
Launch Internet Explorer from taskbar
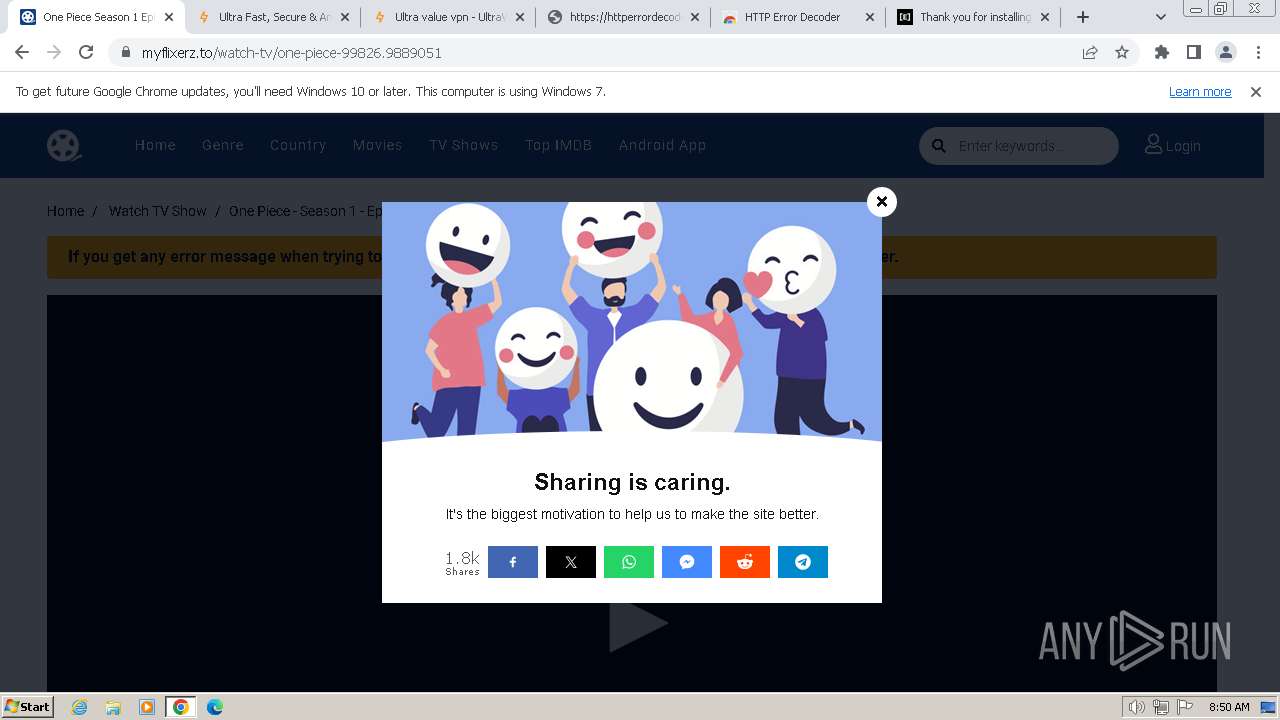point(80,707)
